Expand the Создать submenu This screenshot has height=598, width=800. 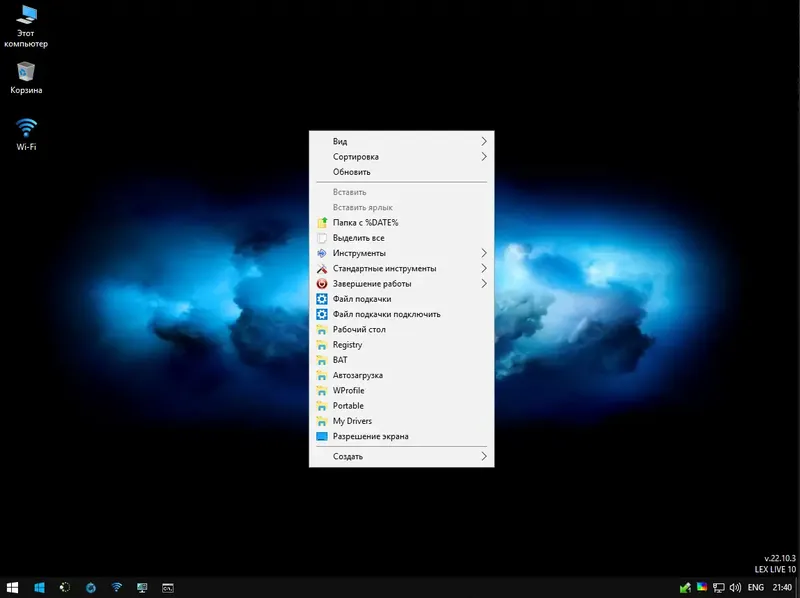400,456
